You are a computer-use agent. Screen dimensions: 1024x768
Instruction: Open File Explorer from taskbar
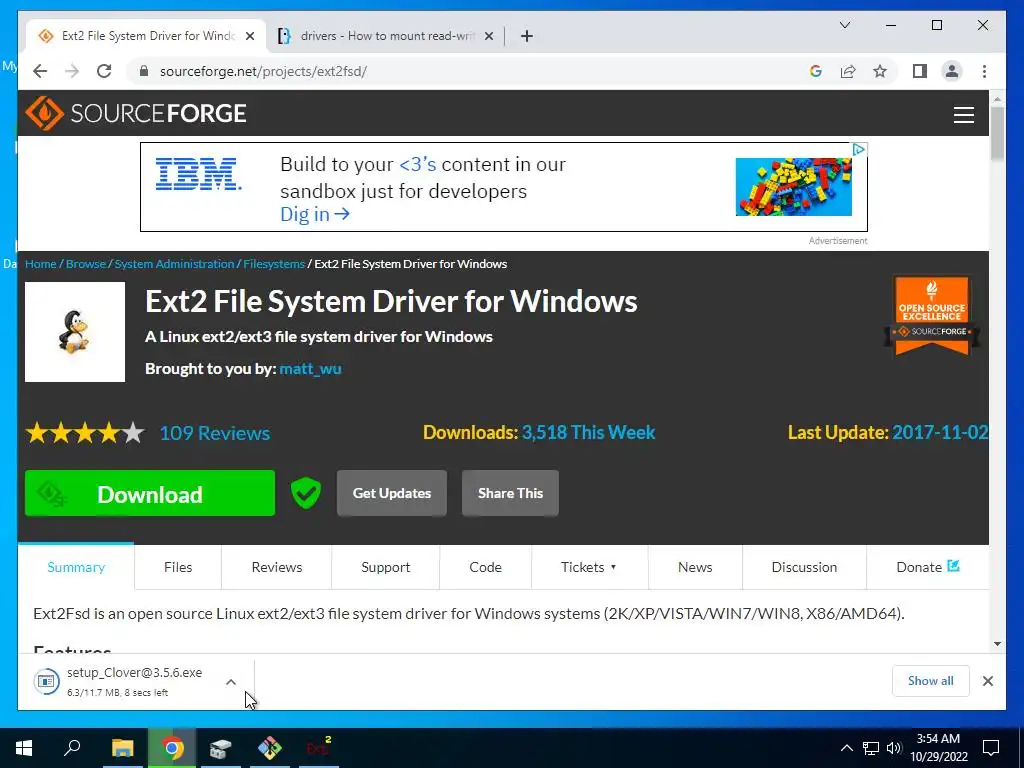click(122, 748)
